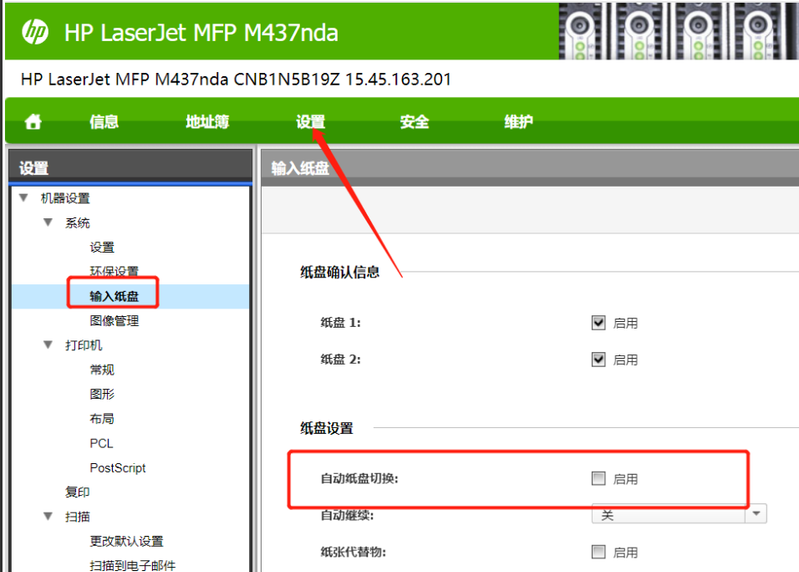The width and height of the screenshot is (799, 572).
Task: Collapse the 机器设置 tree node
Action: (x=23, y=198)
